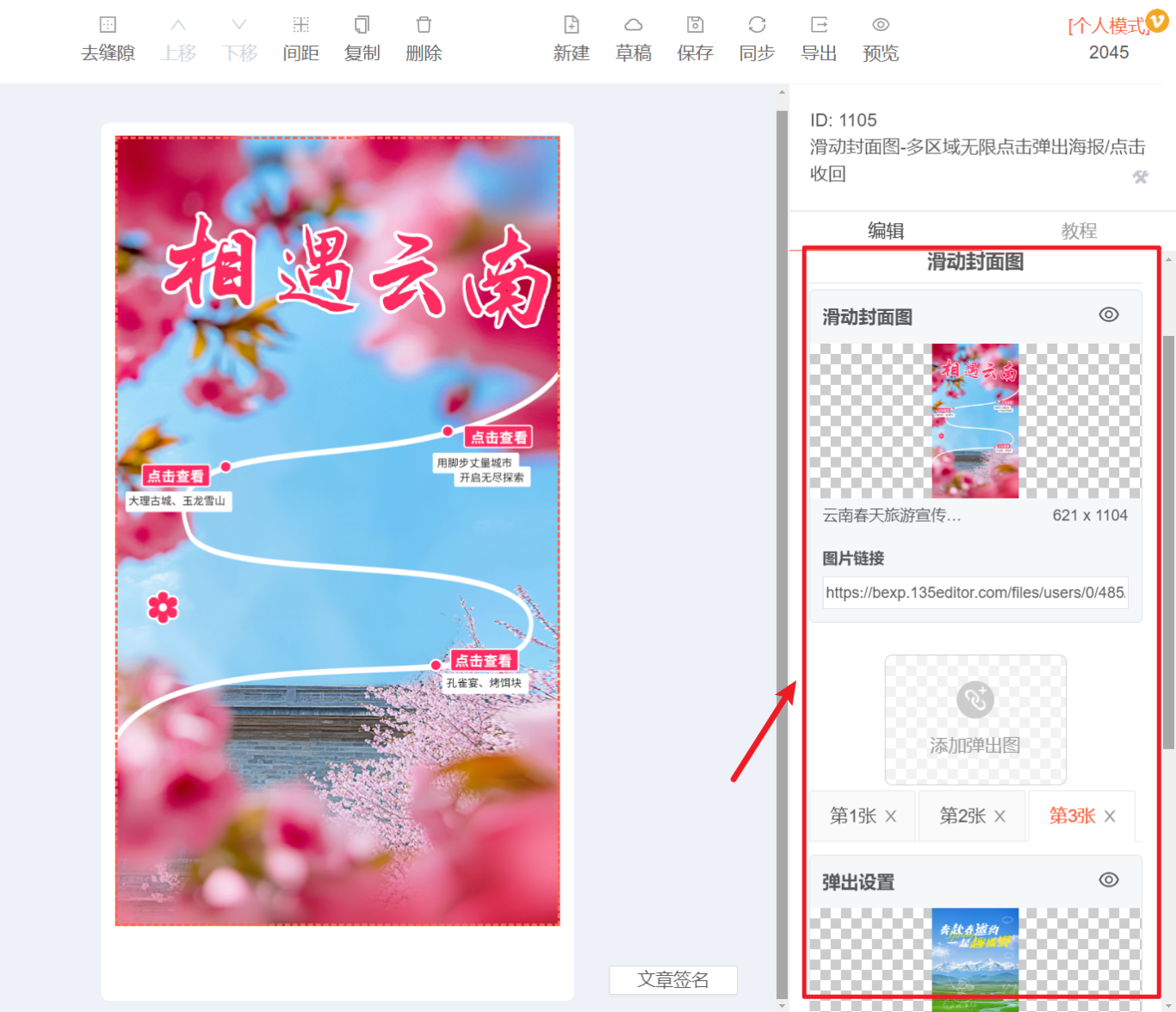Viewport: 1176px width, 1012px height.
Task: Click the 下移 move-down arrow
Action: pyautogui.click(x=239, y=25)
